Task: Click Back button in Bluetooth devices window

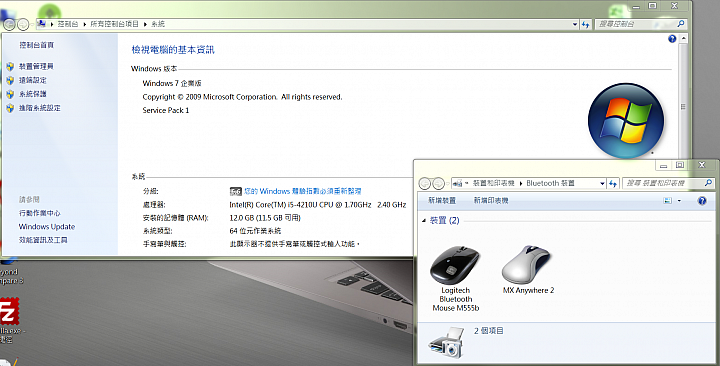Action: coord(425,184)
